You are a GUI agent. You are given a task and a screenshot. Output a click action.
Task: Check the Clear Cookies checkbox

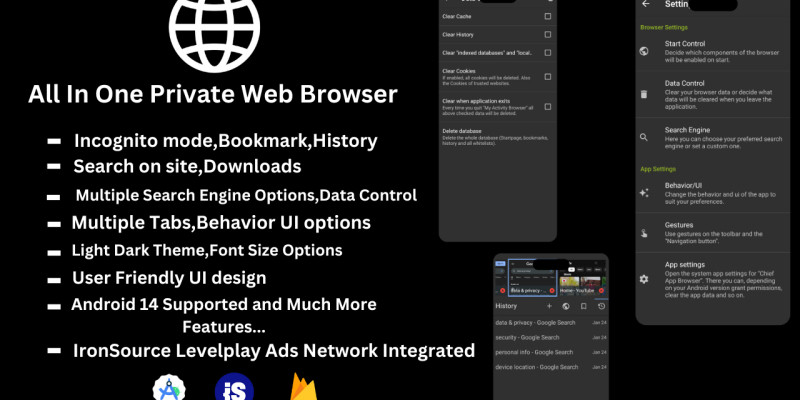click(x=547, y=76)
